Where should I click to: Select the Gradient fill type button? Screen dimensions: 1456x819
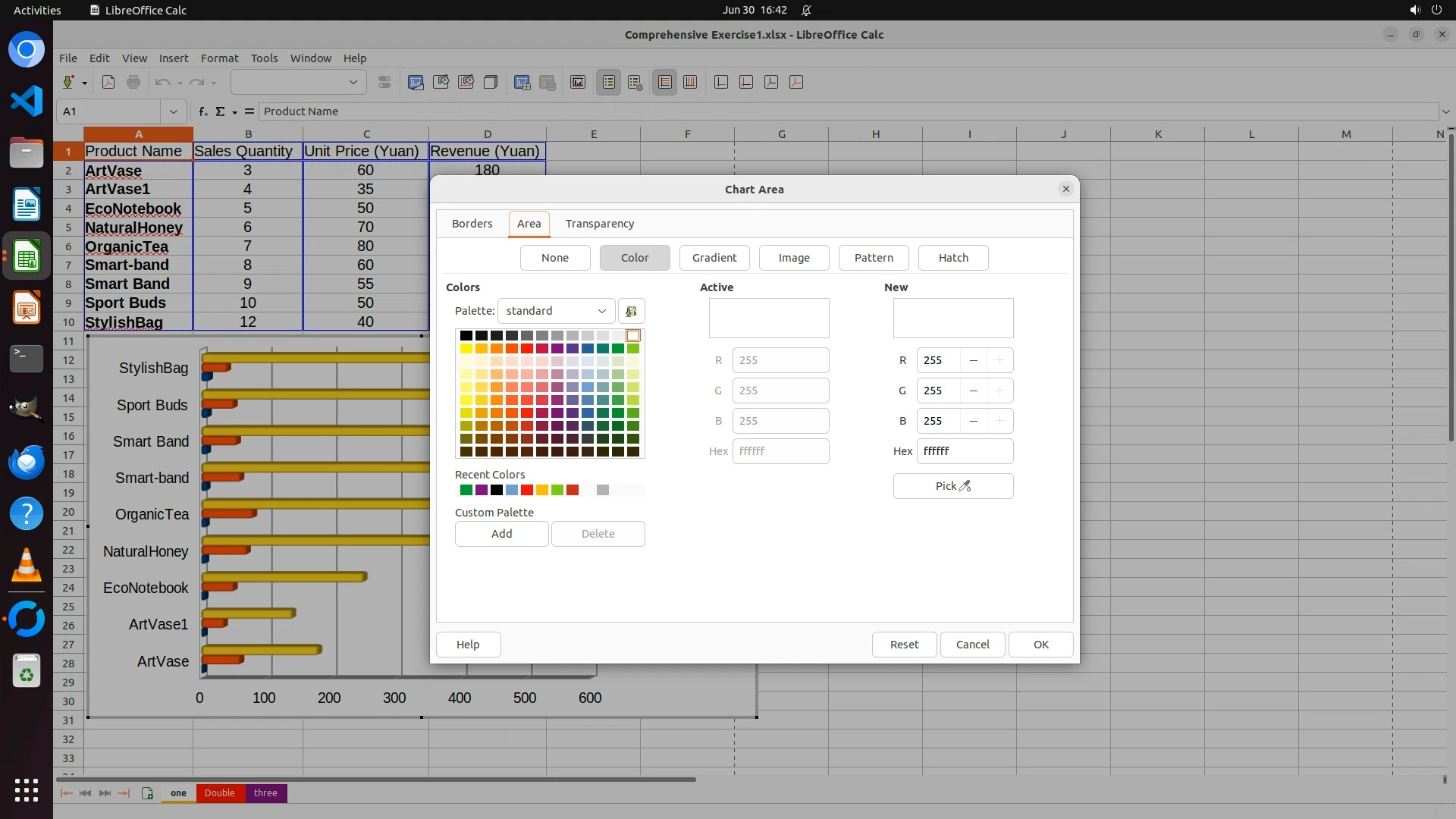[714, 258]
